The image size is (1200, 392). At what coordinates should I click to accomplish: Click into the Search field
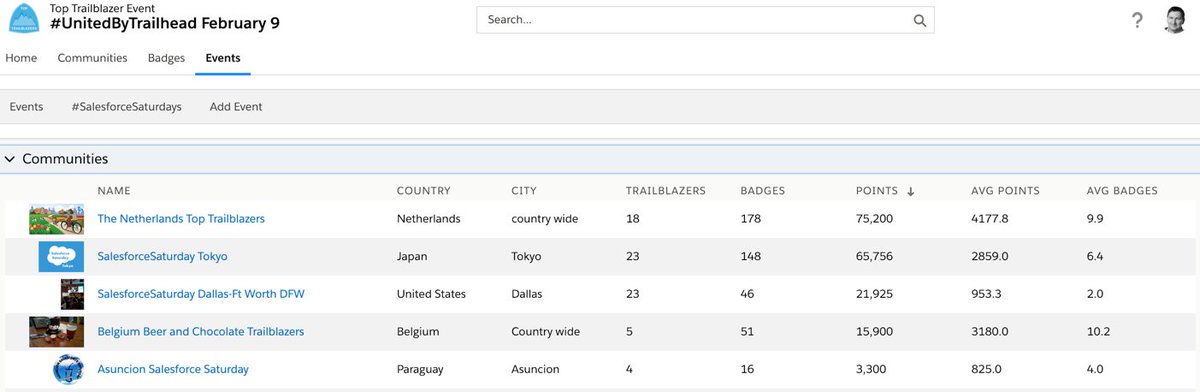(x=705, y=20)
